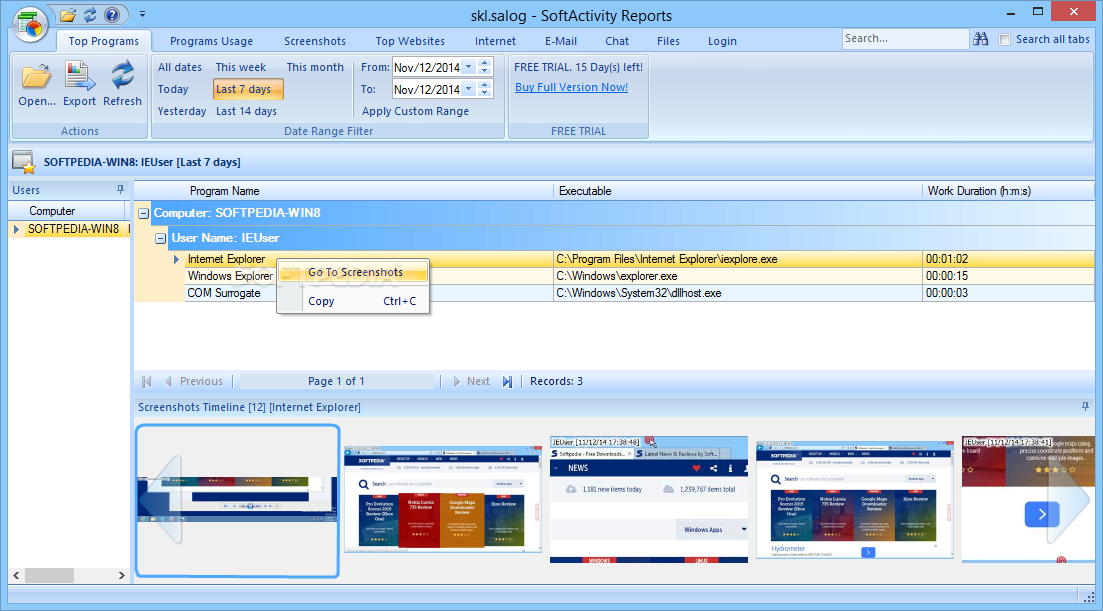Click the Next page button

click(x=472, y=381)
